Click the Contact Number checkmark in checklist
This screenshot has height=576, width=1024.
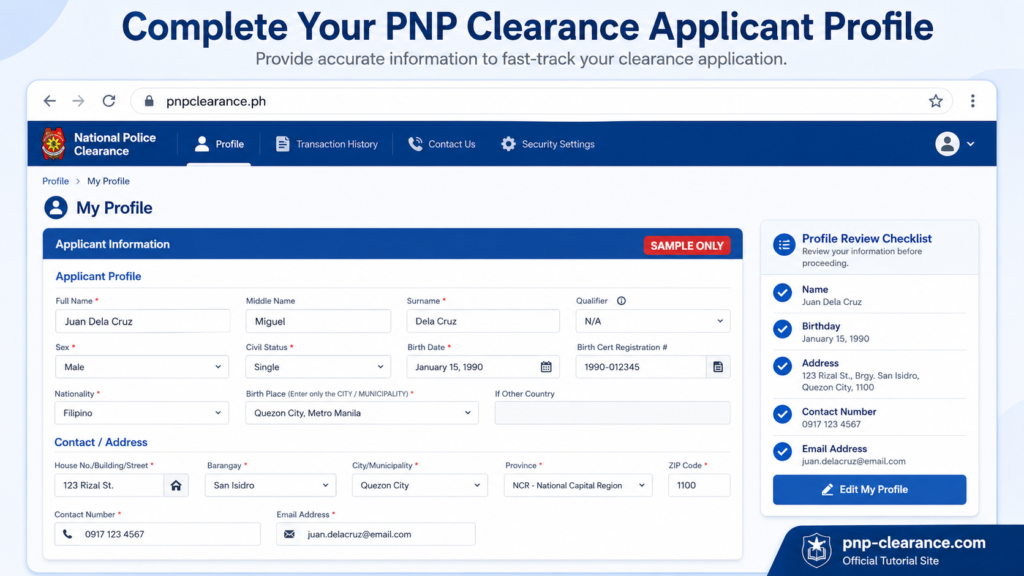pyautogui.click(x=782, y=414)
